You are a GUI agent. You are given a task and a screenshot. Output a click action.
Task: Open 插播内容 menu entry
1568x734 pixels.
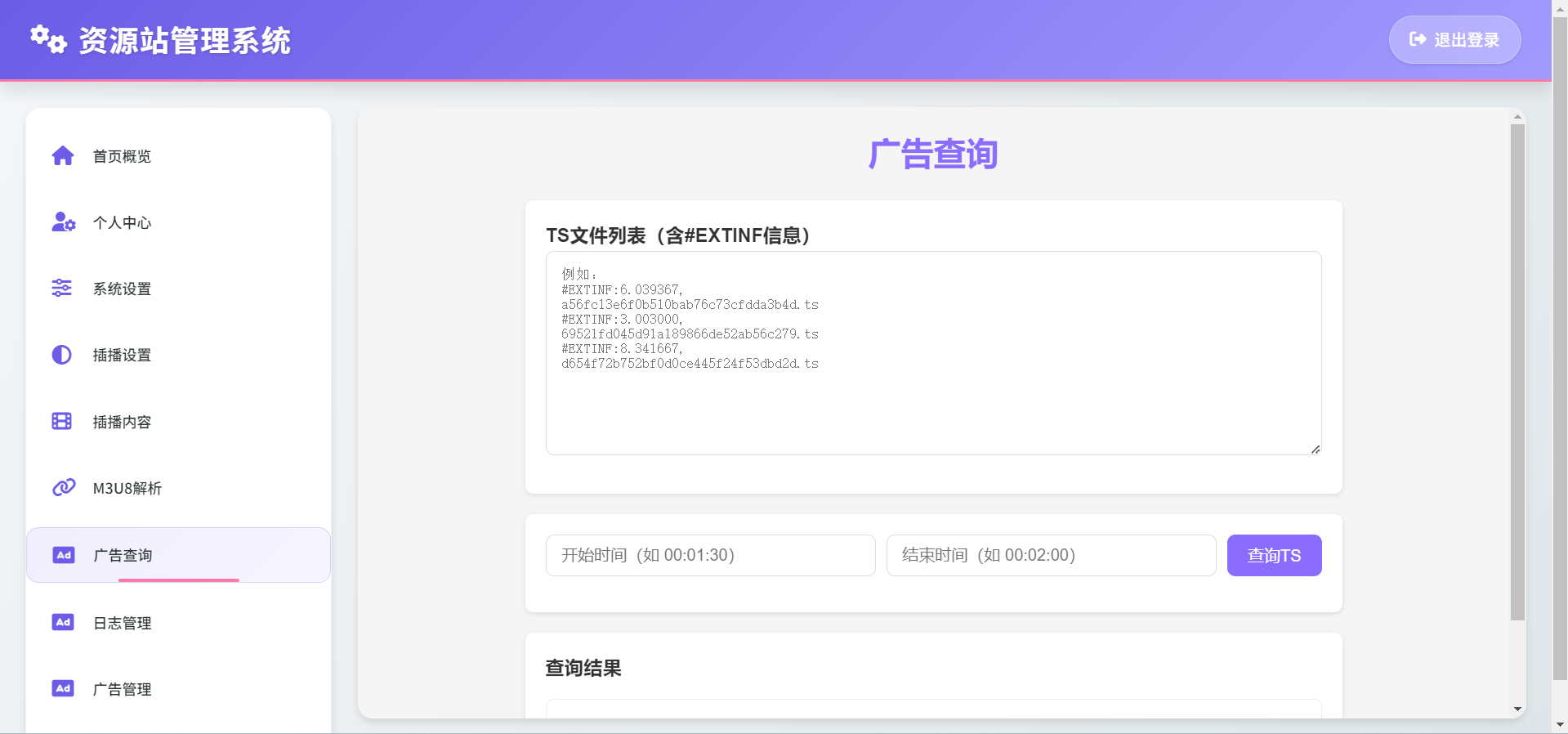pos(178,421)
